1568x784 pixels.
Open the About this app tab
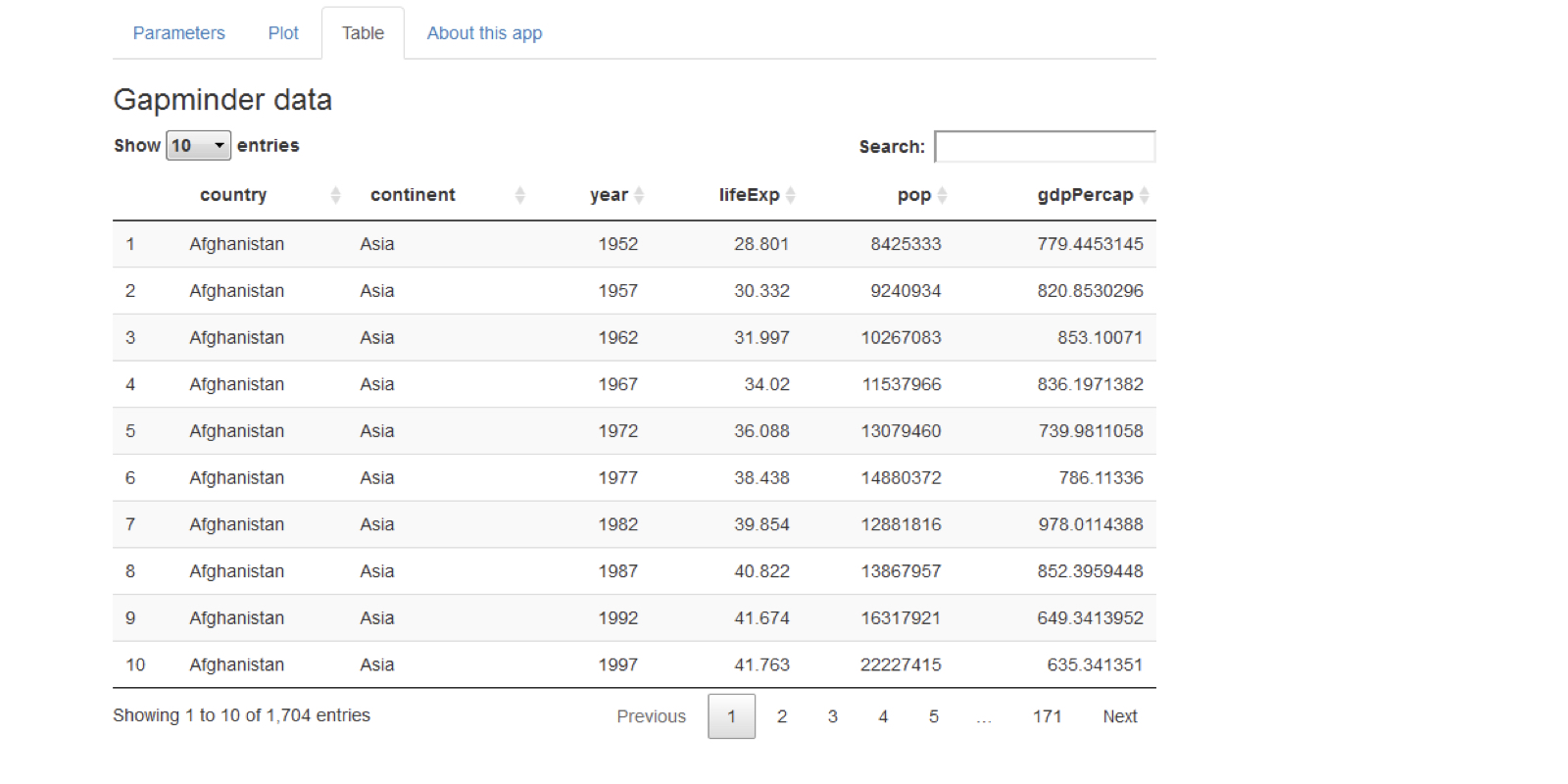484,33
